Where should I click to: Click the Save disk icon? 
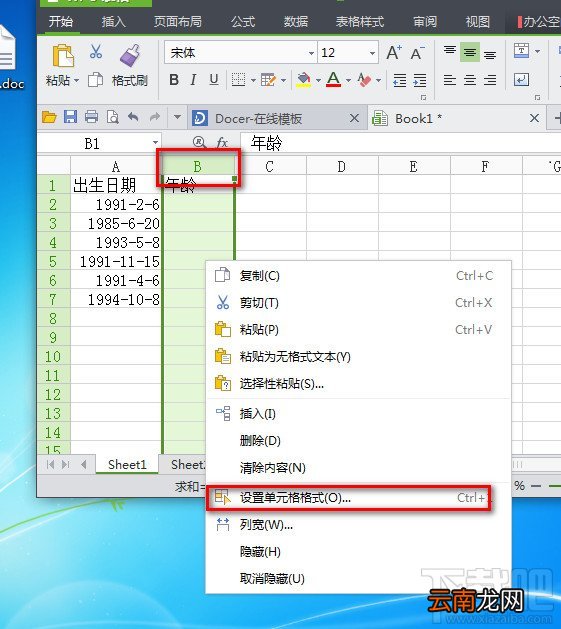(x=71, y=117)
